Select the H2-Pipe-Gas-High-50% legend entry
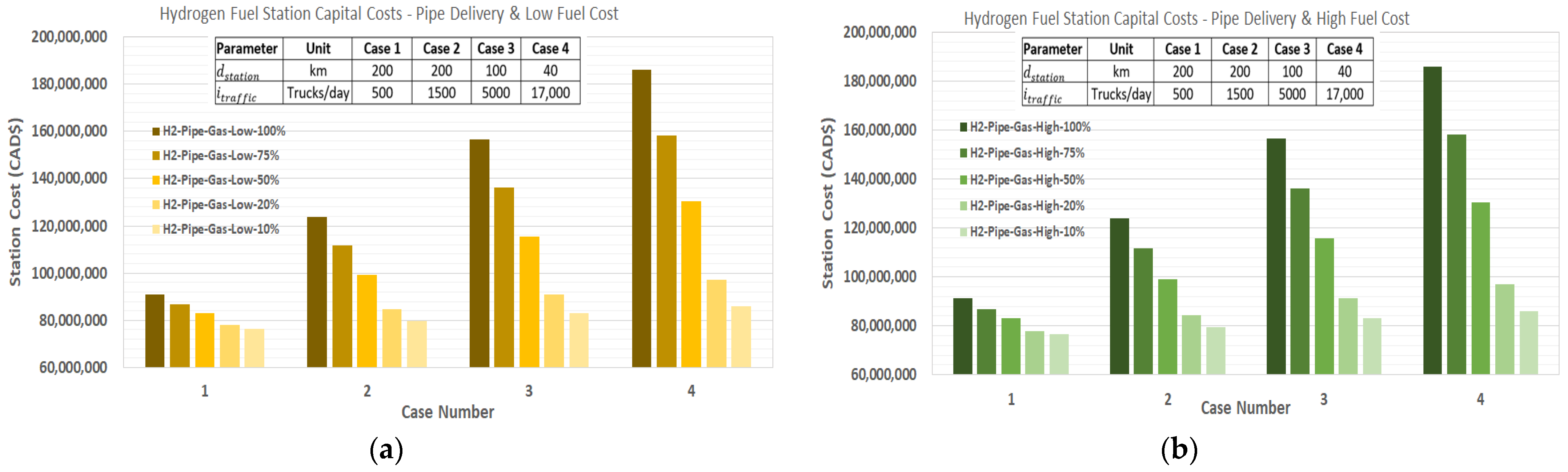1568x472 pixels. click(1027, 180)
